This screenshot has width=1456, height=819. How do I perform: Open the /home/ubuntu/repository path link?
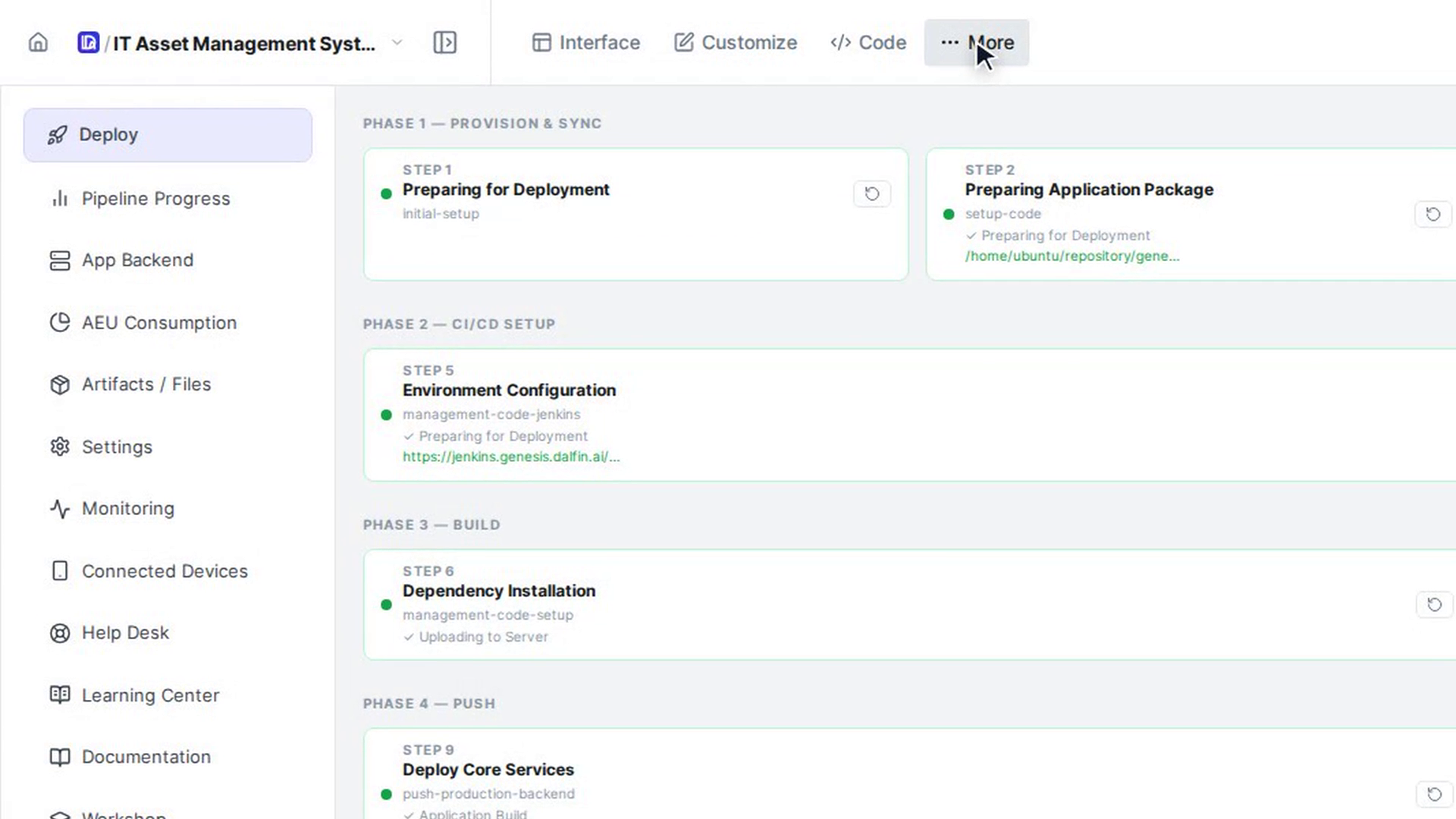tap(1072, 256)
